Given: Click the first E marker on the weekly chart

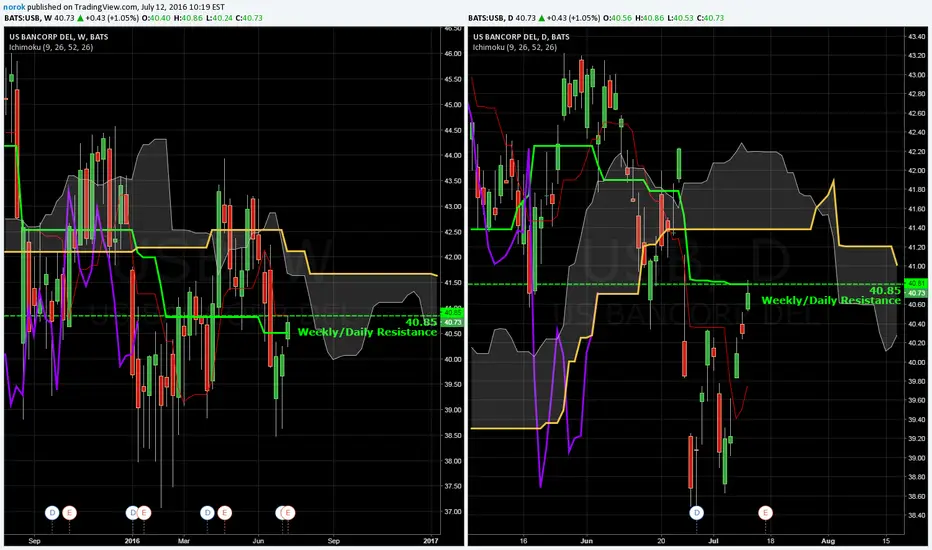Looking at the screenshot, I should pyautogui.click(x=70, y=513).
